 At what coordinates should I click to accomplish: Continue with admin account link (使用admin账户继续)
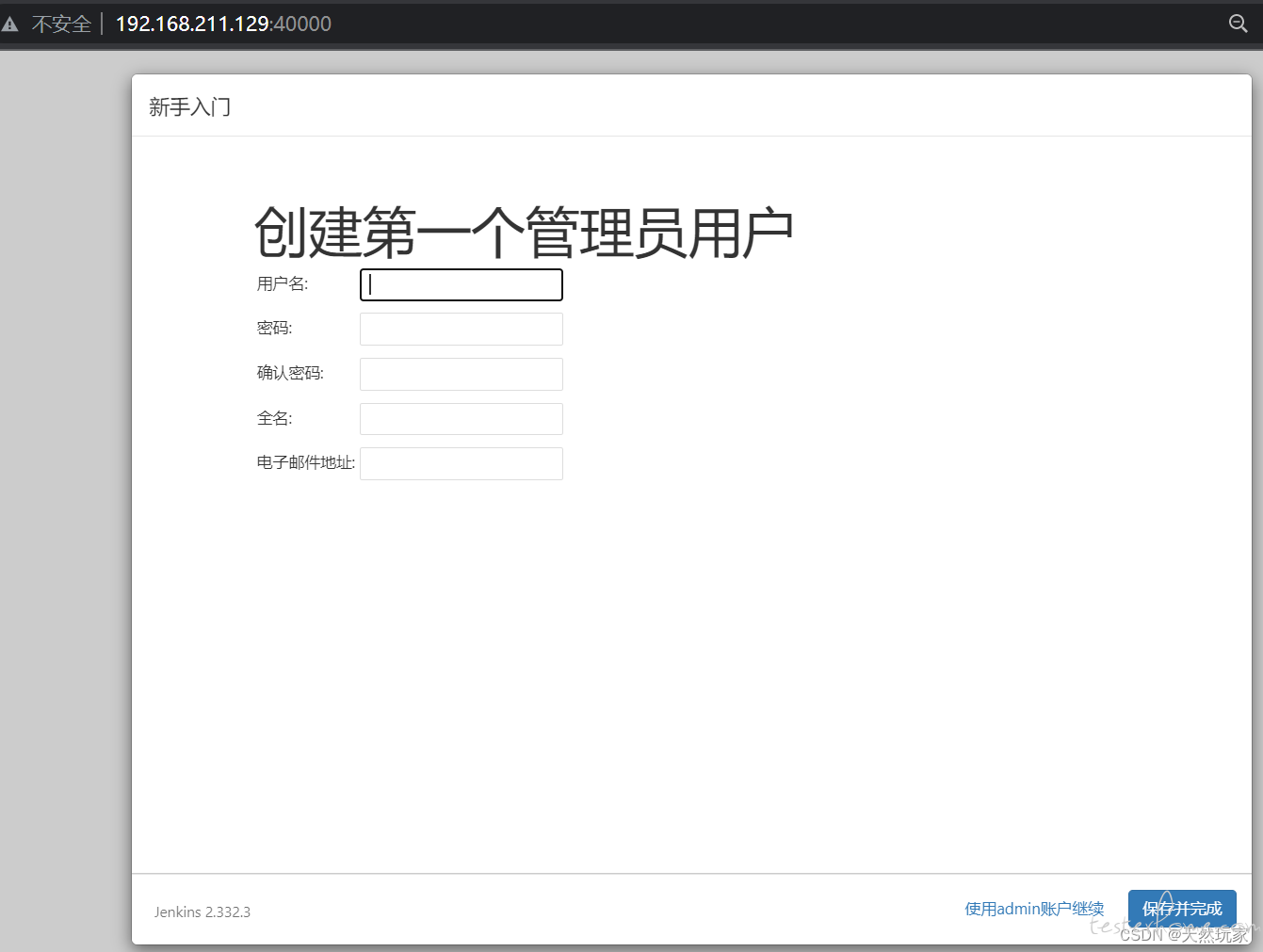pos(1034,909)
